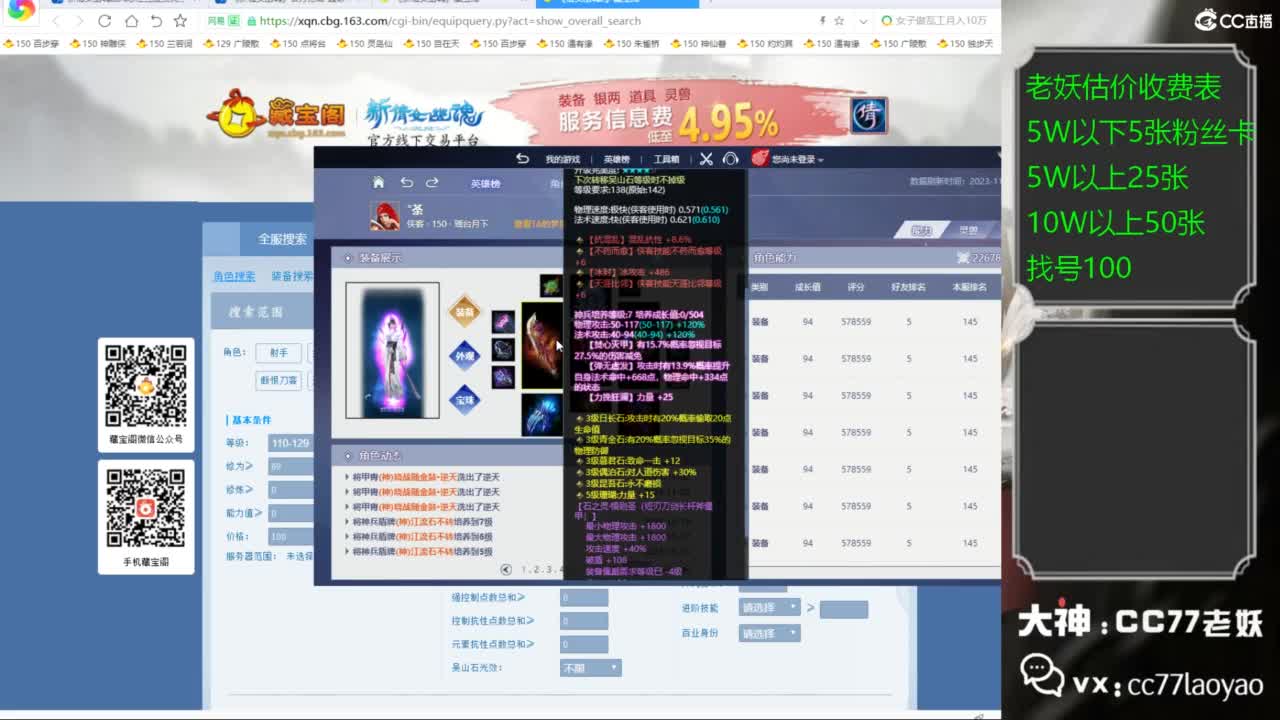1280x720 pixels.
Task: Open the 129 广陵散 bookmark
Action: click(x=230, y=44)
